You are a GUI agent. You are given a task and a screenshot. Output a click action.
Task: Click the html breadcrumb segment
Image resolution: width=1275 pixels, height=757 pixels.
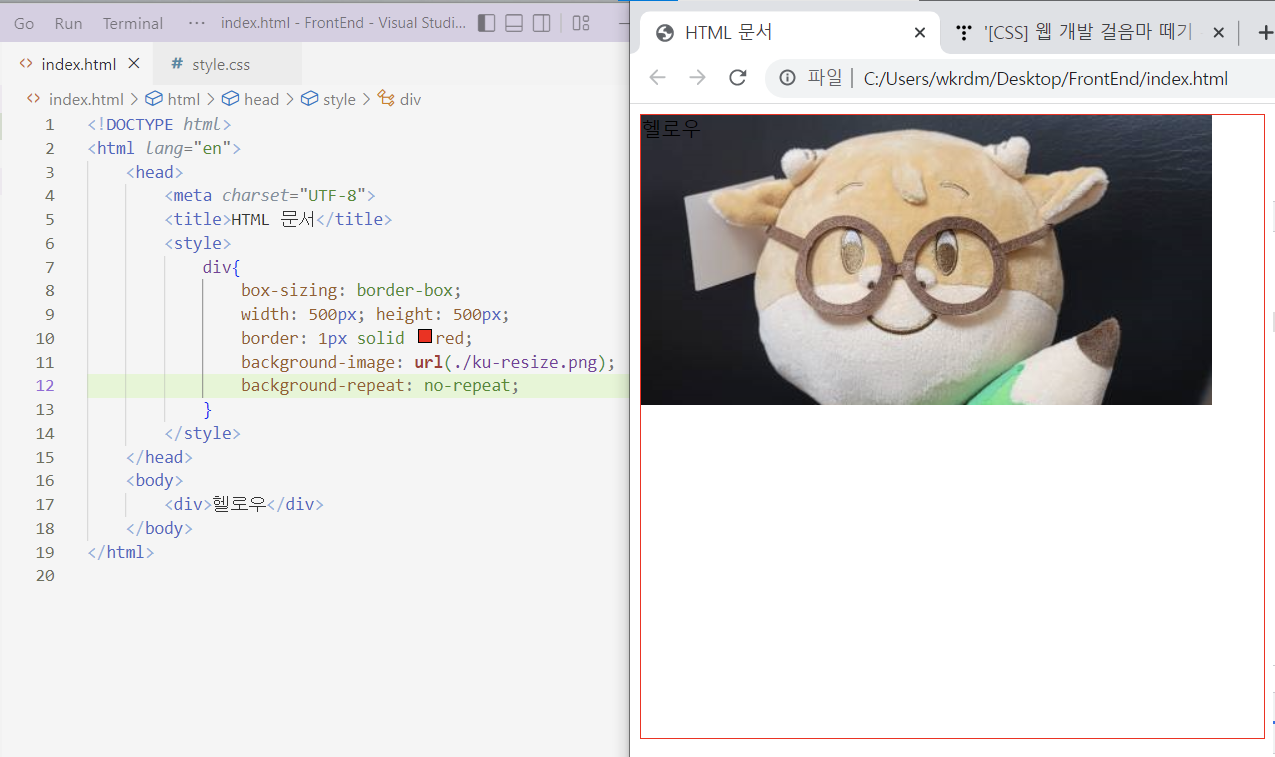(x=173, y=99)
